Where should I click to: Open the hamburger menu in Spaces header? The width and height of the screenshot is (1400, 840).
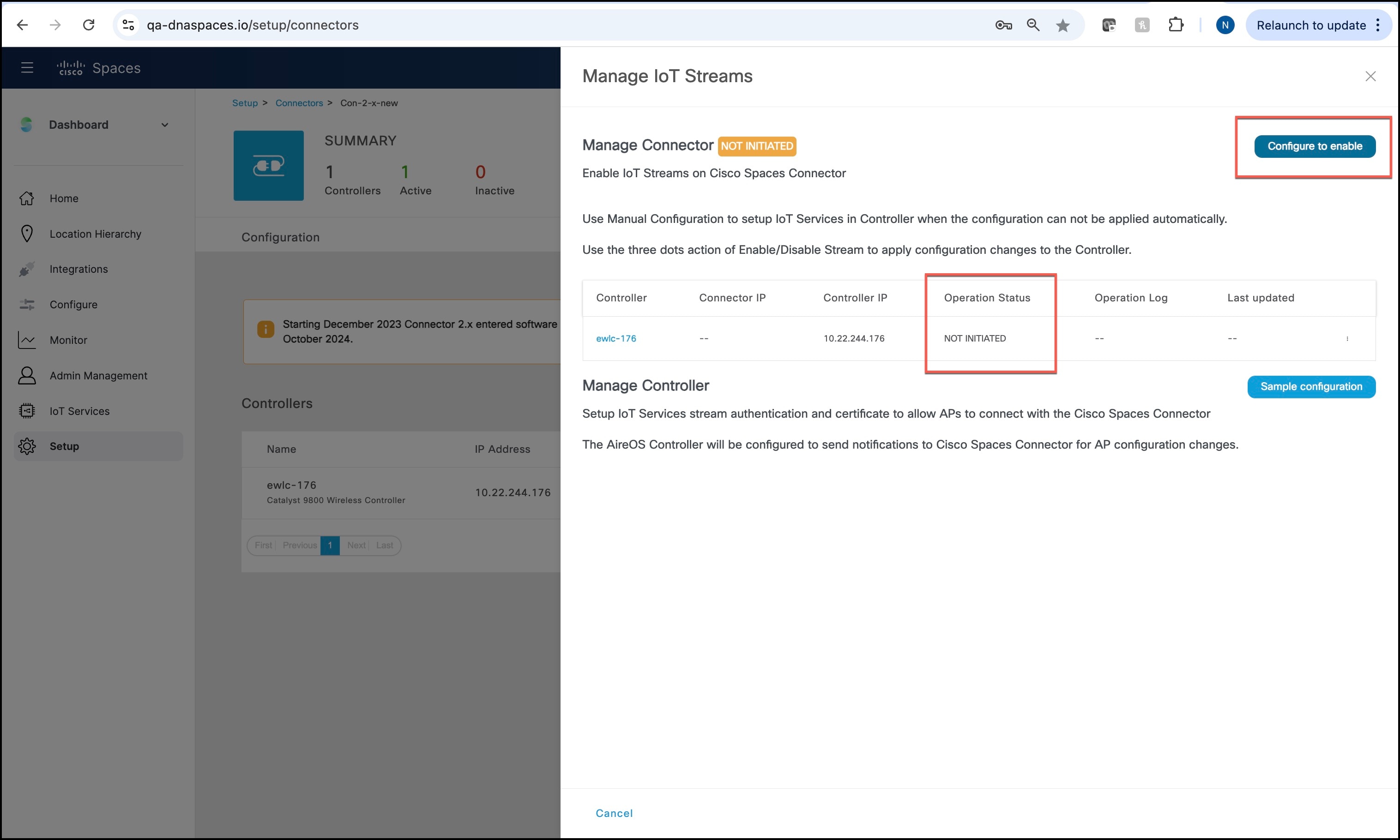click(27, 68)
